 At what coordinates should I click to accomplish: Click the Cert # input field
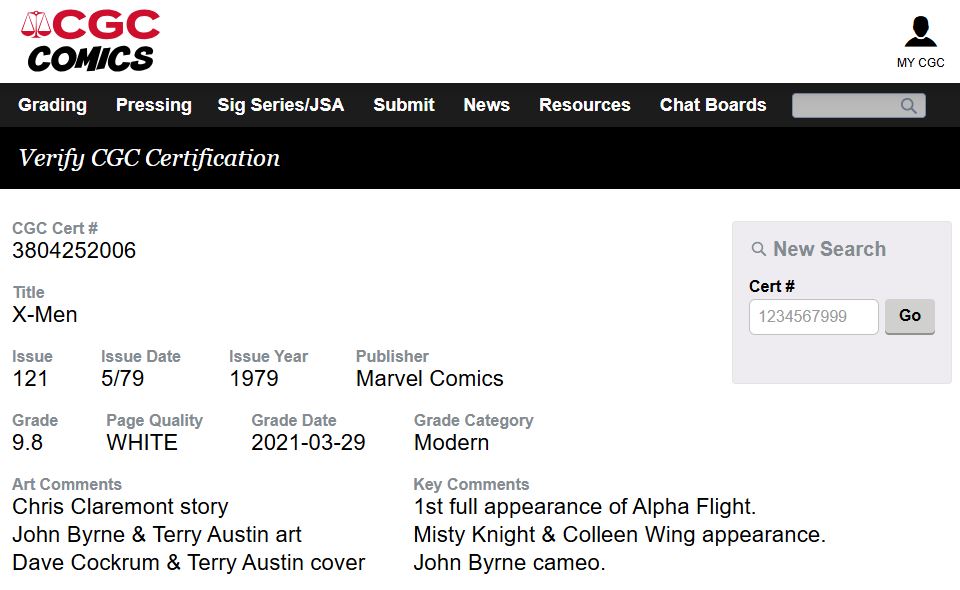coord(813,317)
